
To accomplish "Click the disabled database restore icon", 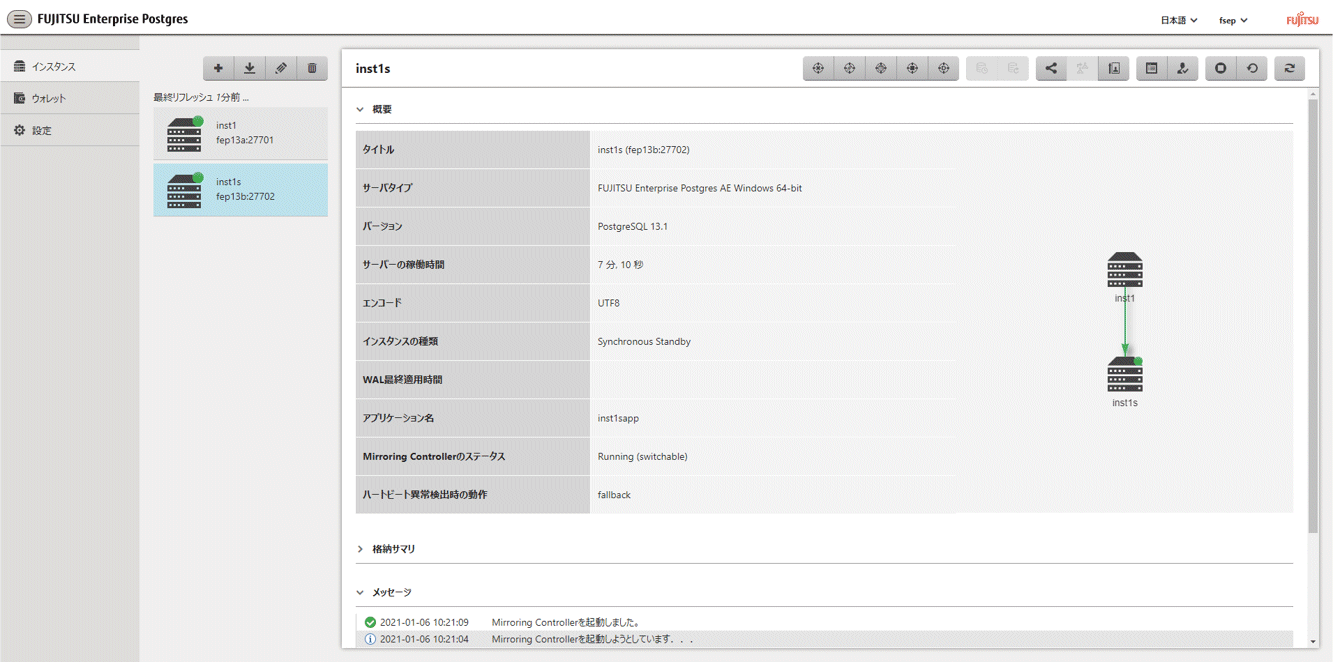I will (x=1013, y=68).
